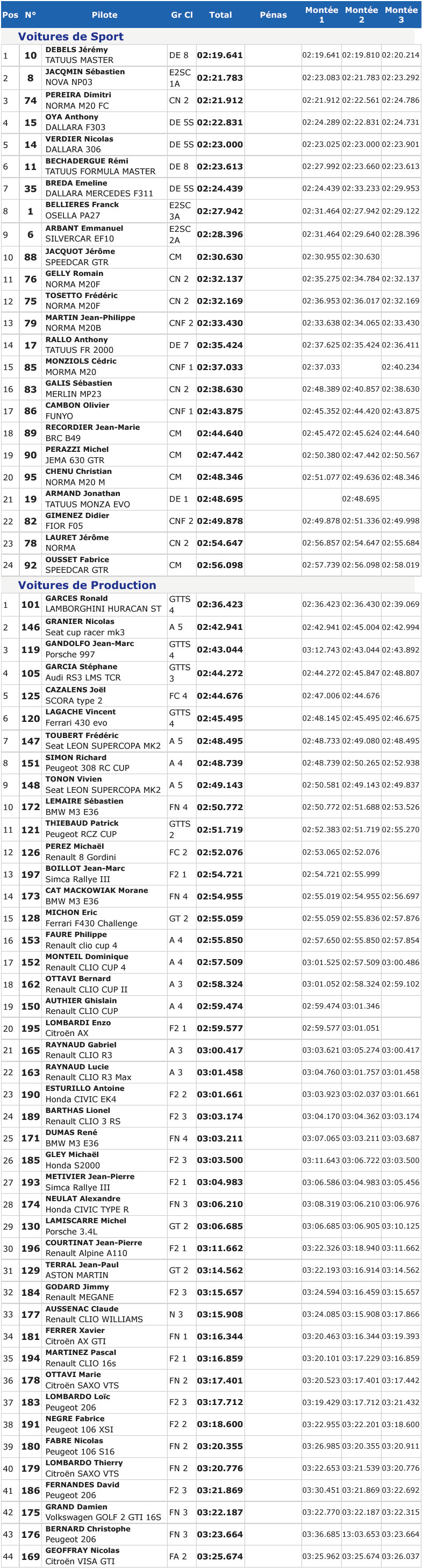Select JACQUOT Jérôme's total 02:30.630
The image size is (422, 1568).
219,257
